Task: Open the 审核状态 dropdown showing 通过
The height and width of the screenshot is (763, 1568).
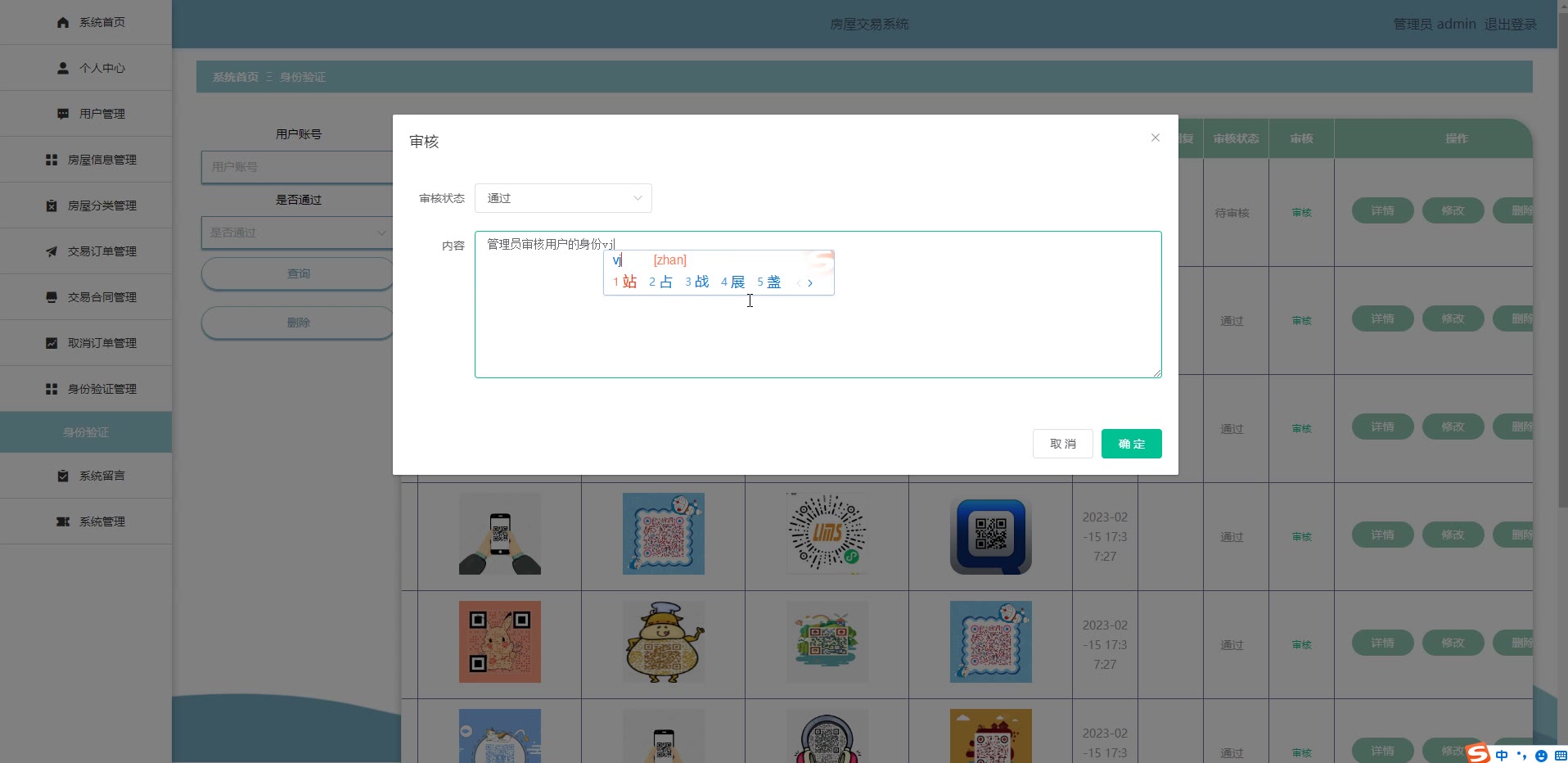Action: tap(563, 198)
